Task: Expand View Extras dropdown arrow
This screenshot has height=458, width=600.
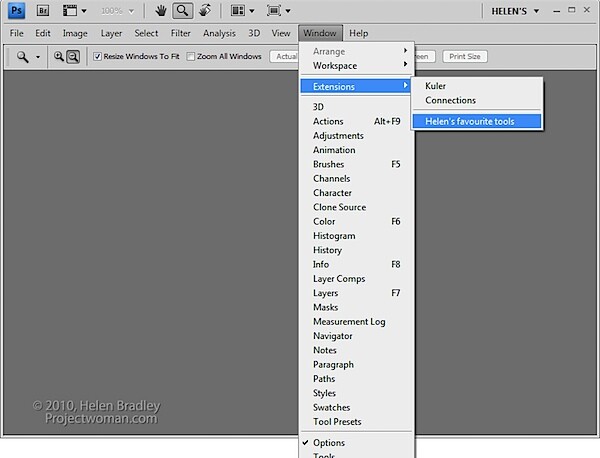Action: click(84, 11)
